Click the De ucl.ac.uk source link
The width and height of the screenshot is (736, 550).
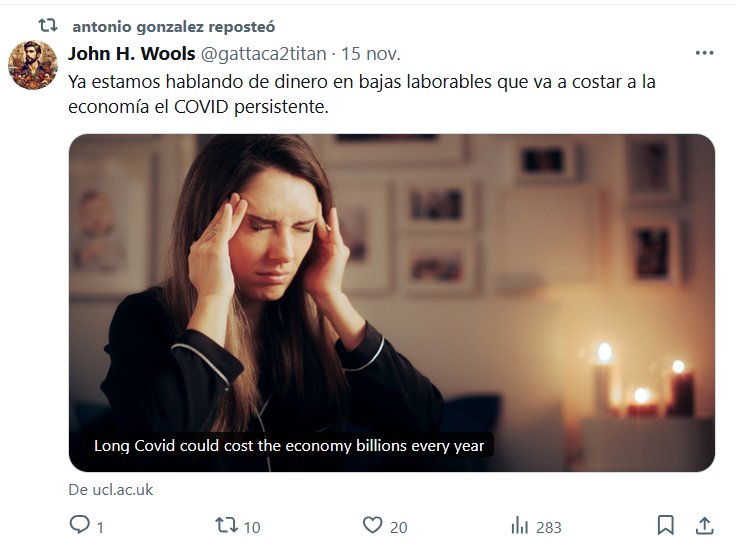111,490
